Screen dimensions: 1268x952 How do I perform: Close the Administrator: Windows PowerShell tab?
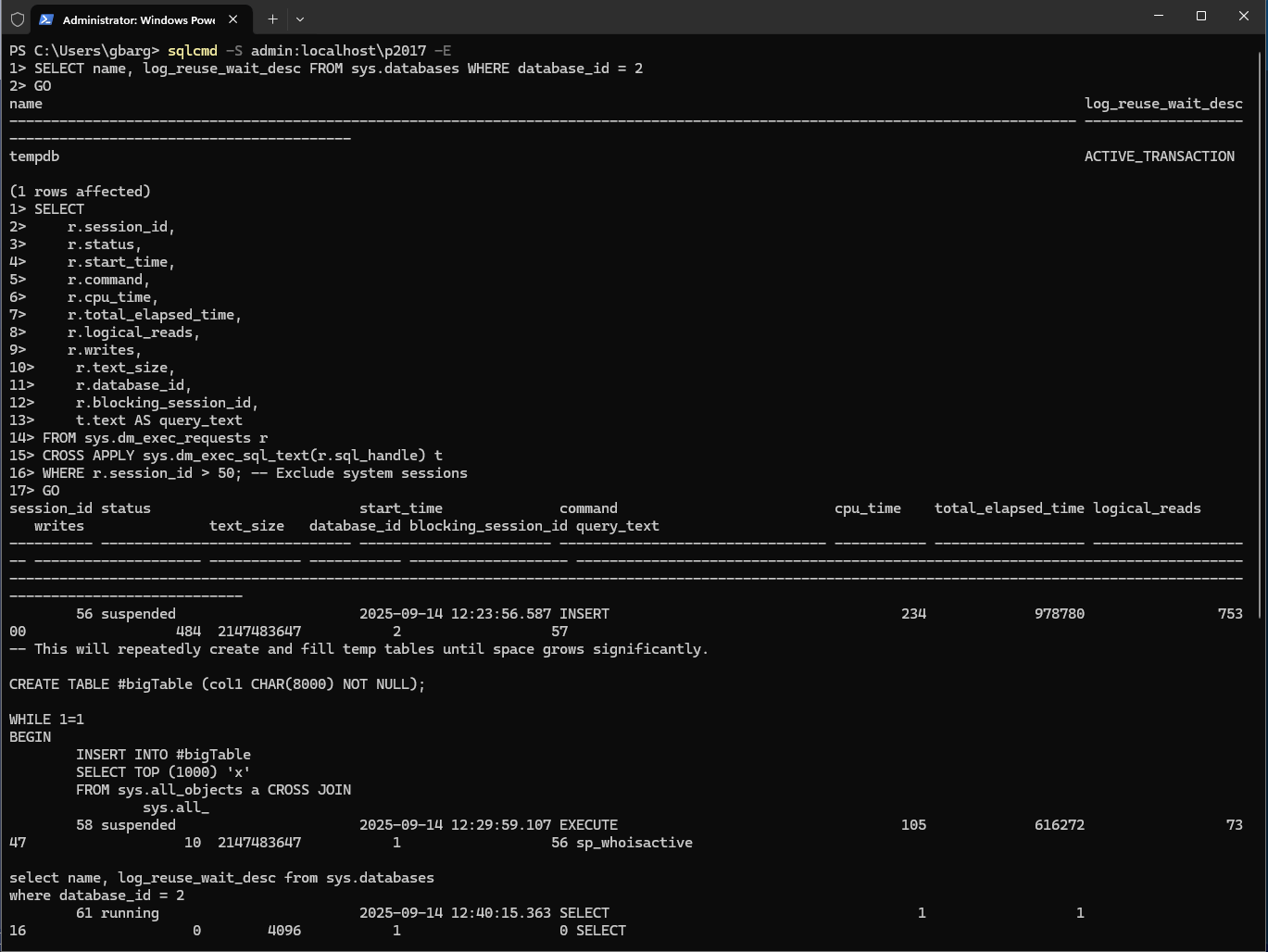(x=233, y=19)
